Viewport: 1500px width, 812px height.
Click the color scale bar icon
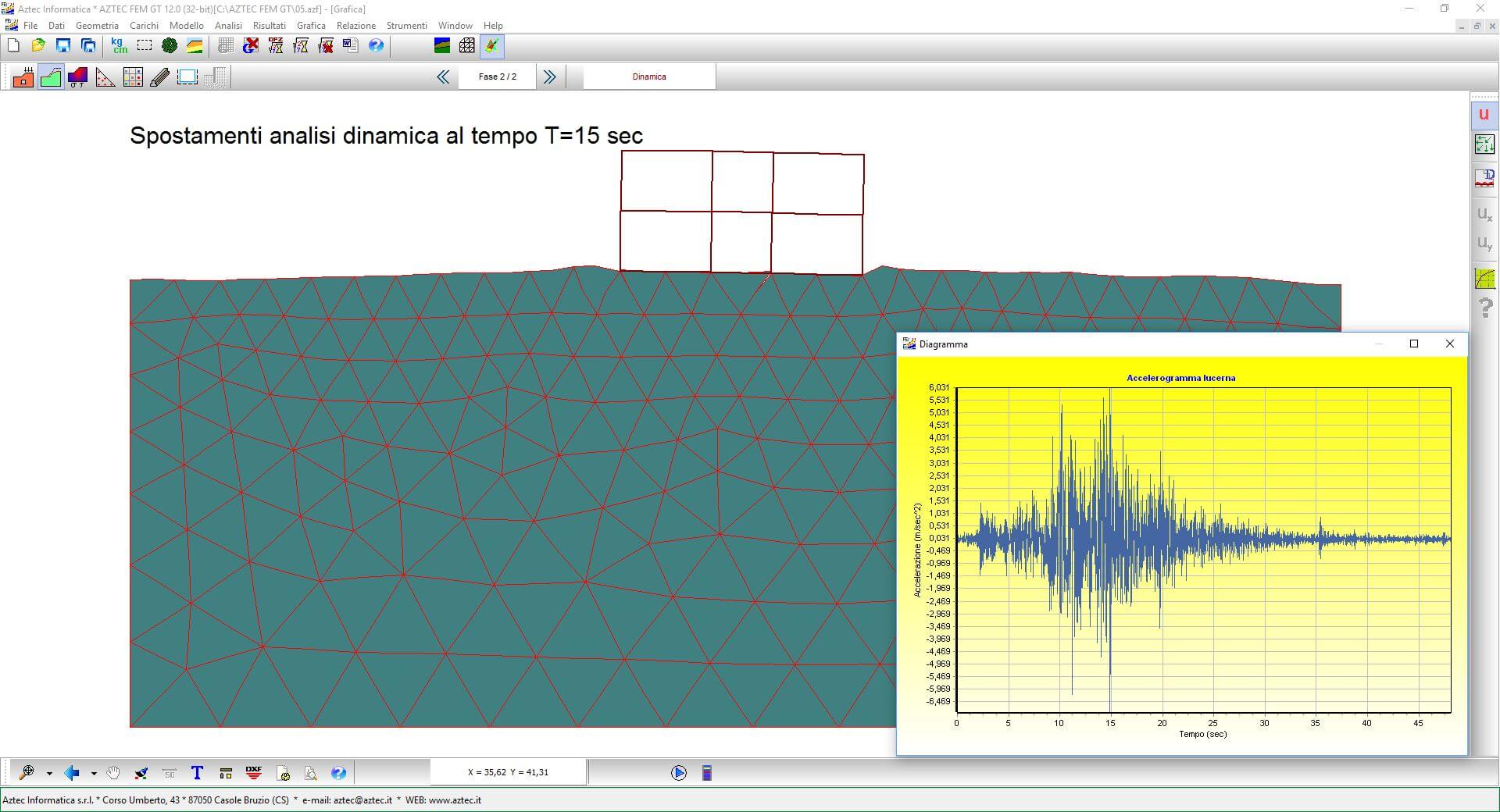point(707,773)
